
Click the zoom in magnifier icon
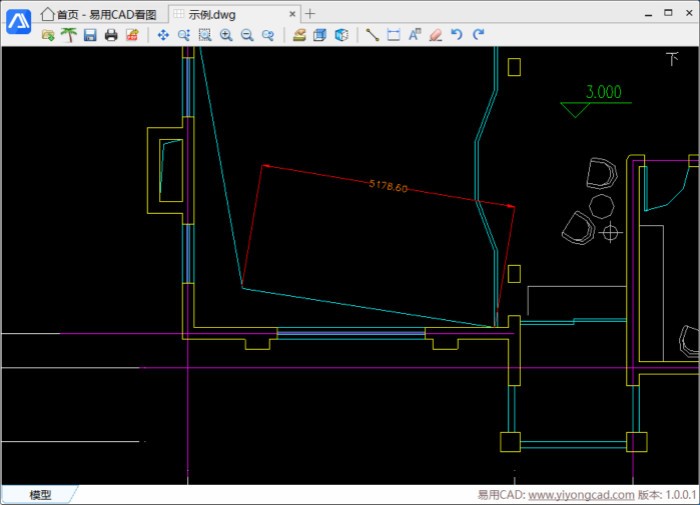coord(226,35)
